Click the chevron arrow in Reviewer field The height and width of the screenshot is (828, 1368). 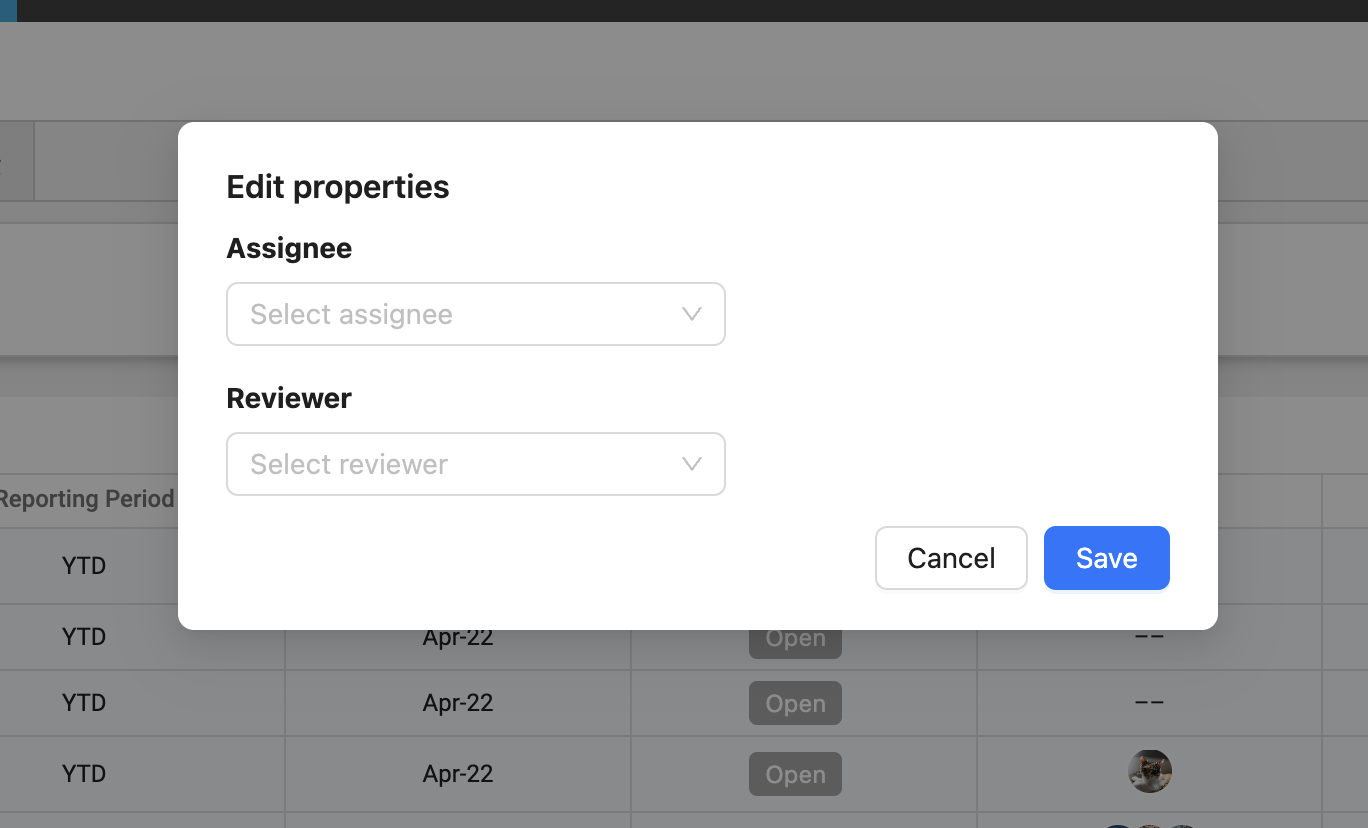[x=691, y=464]
